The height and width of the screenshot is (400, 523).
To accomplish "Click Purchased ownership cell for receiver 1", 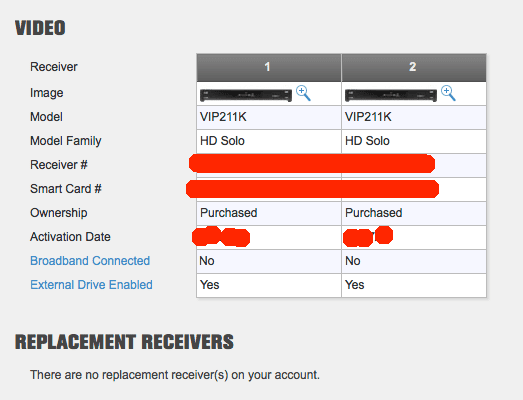I will pyautogui.click(x=269, y=213).
